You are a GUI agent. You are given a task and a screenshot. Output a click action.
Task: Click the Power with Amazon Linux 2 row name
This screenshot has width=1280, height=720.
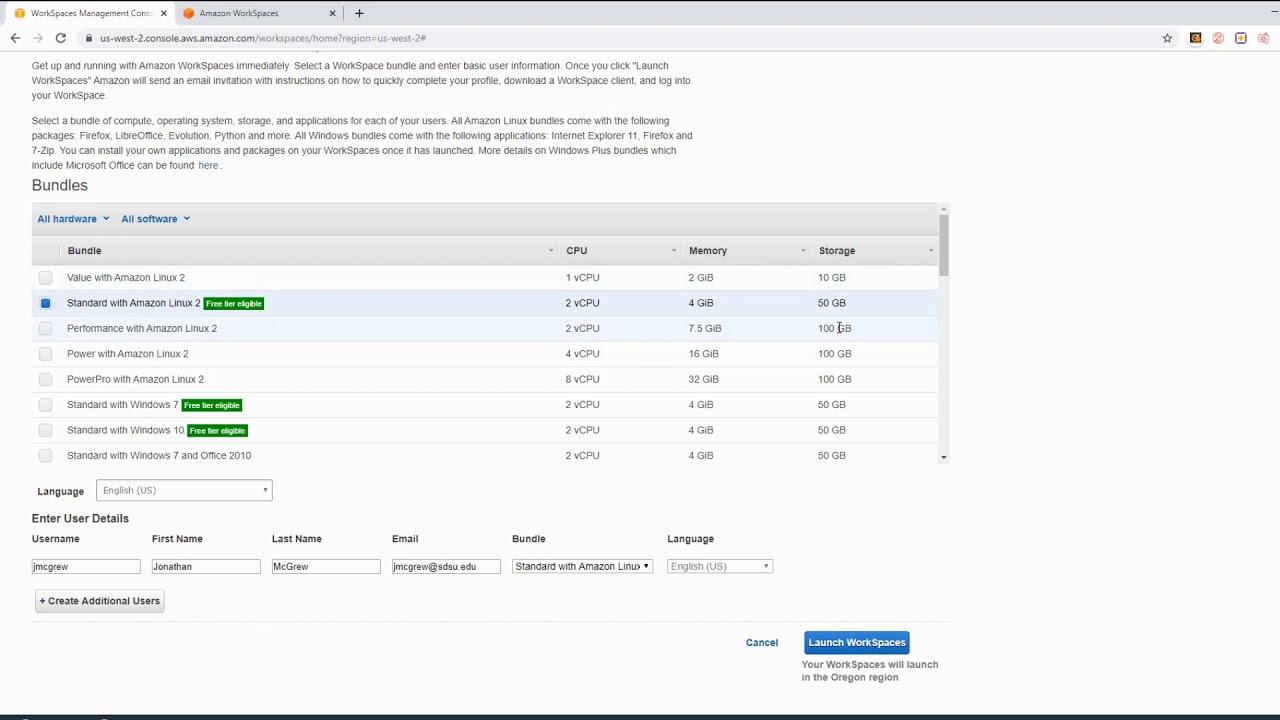click(x=128, y=354)
